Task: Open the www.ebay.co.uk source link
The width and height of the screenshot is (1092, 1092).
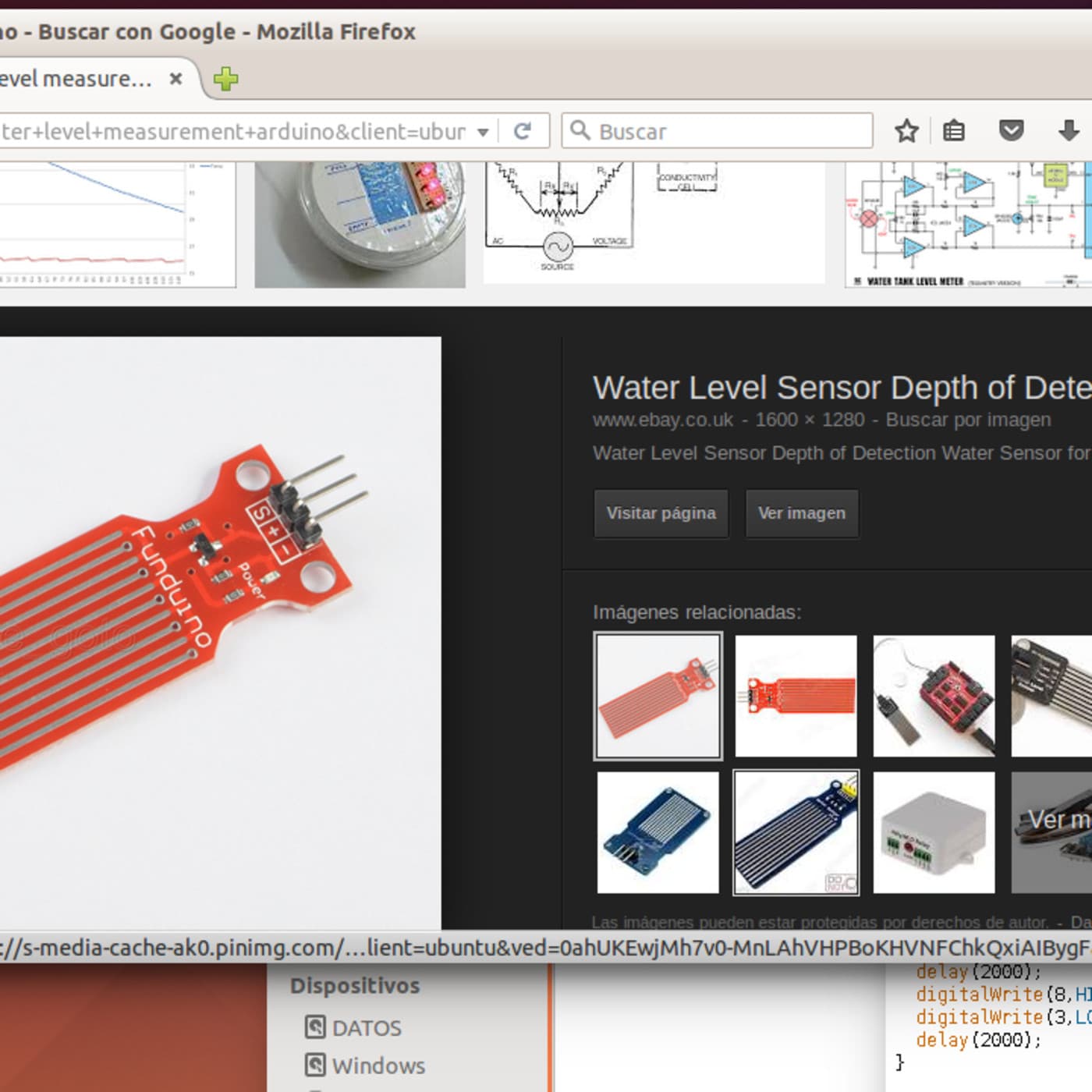Action: point(663,420)
